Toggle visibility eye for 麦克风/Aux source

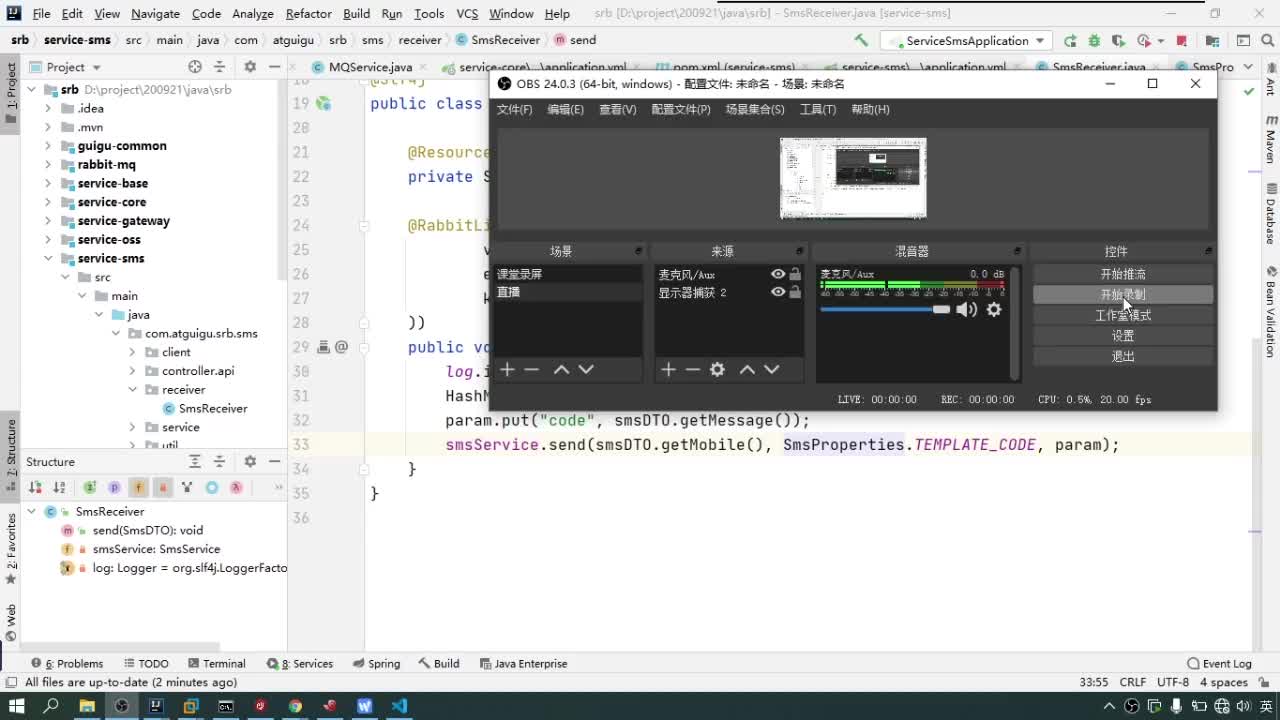(778, 274)
